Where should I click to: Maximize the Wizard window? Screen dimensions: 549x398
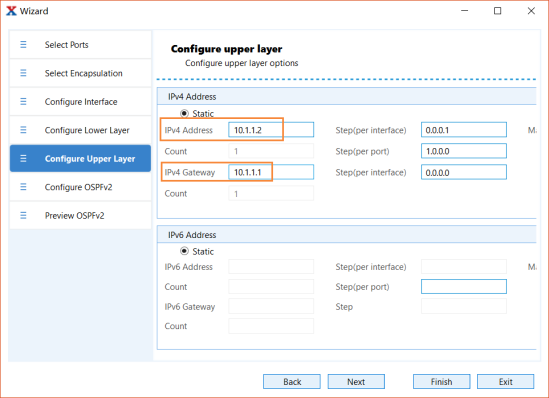[x=498, y=11]
